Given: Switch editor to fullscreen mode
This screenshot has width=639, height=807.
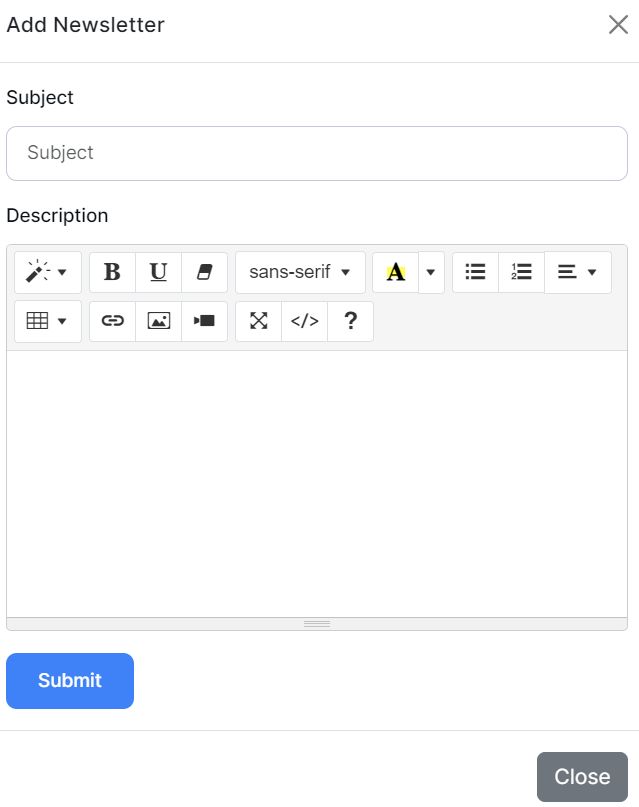Looking at the screenshot, I should (258, 321).
